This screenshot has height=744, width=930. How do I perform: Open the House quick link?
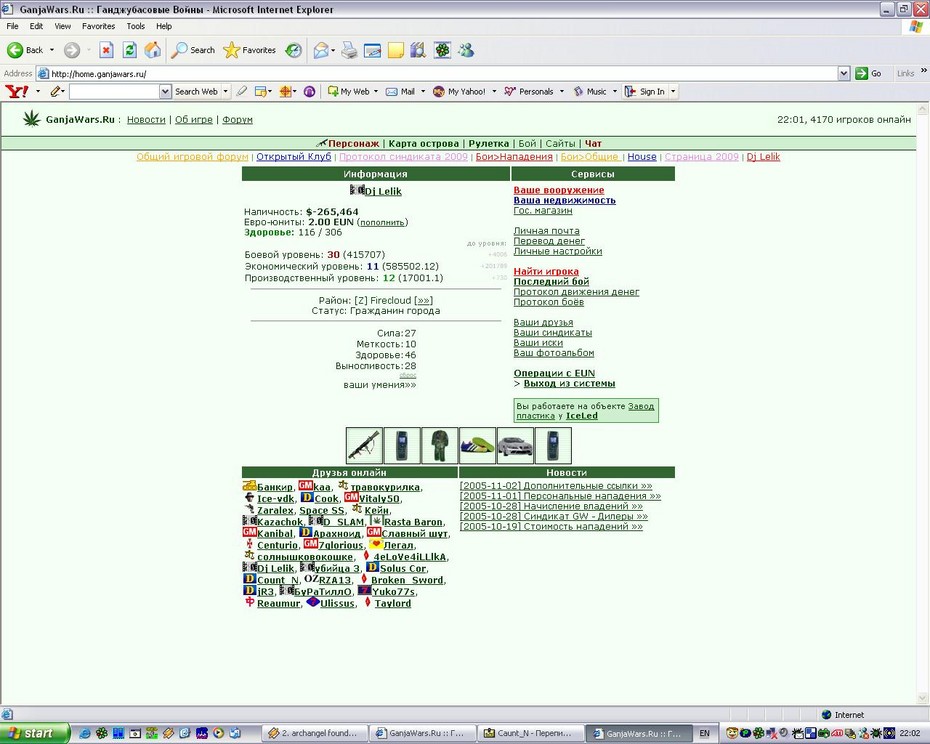point(642,157)
